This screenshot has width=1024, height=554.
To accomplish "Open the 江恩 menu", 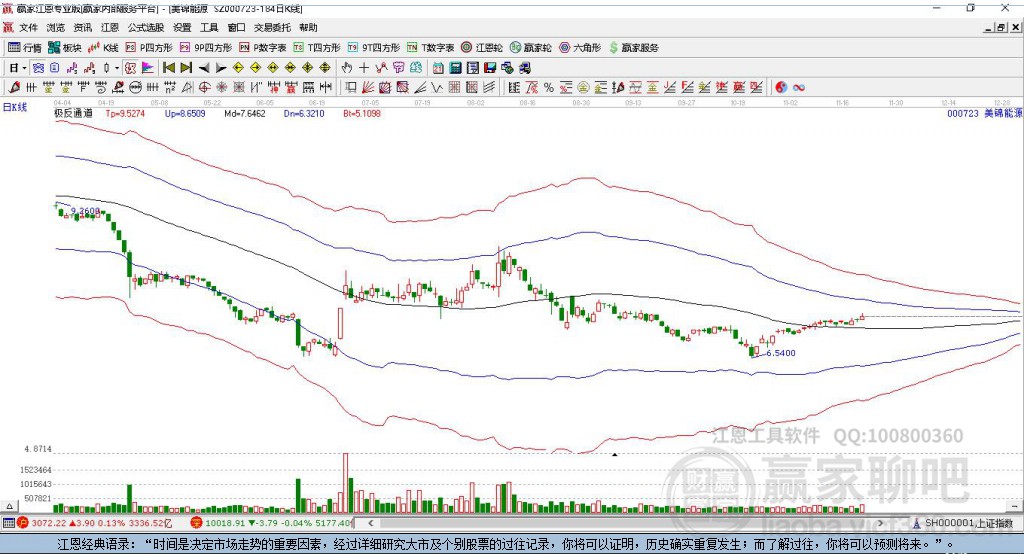I will coord(110,27).
